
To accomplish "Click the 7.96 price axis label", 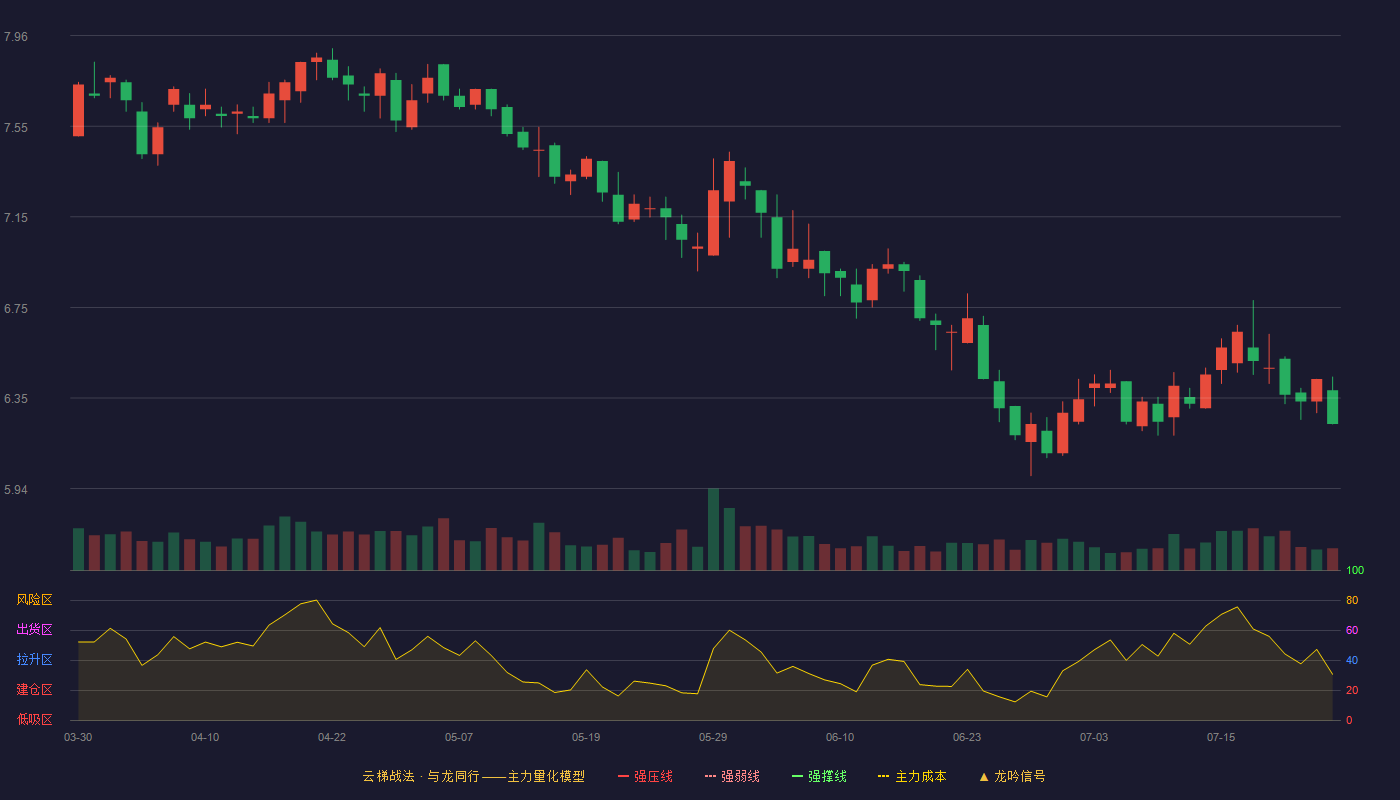I will coord(16,37).
